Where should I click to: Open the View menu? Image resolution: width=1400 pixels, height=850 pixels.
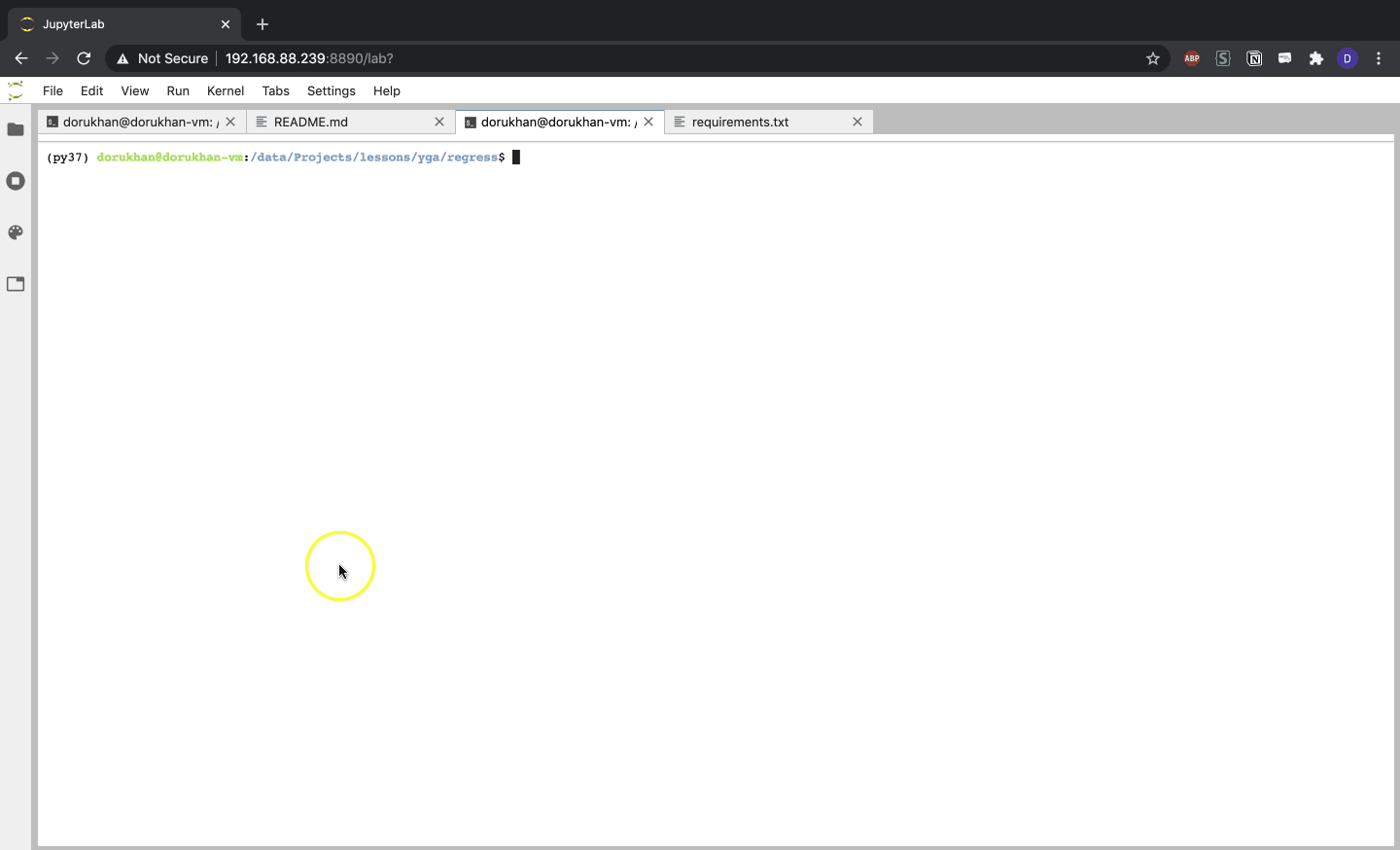[135, 90]
